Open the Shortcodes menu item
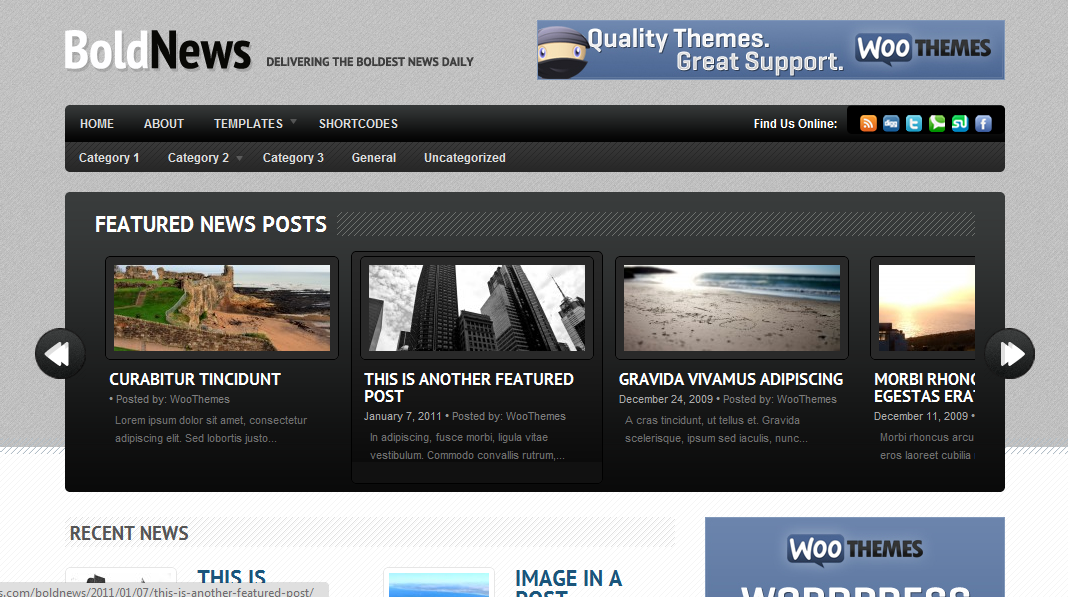Image resolution: width=1068 pixels, height=597 pixels. 358,123
